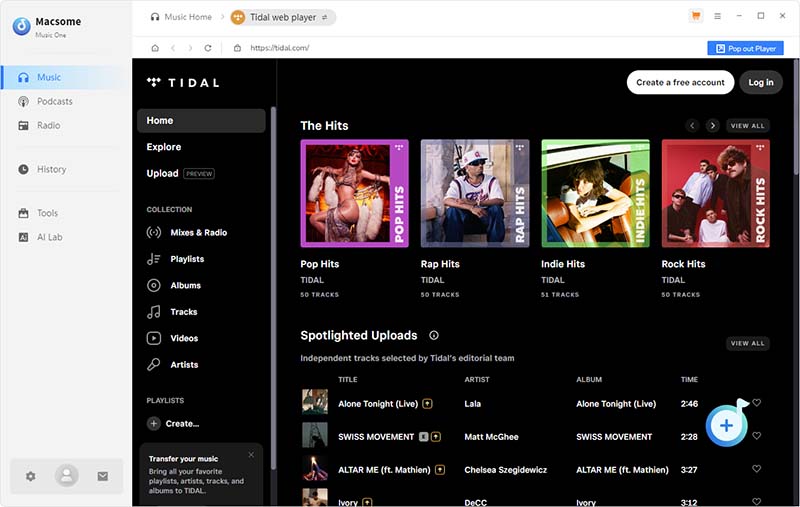This screenshot has height=507, width=800.
Task: Click Create a free account button
Action: (680, 82)
